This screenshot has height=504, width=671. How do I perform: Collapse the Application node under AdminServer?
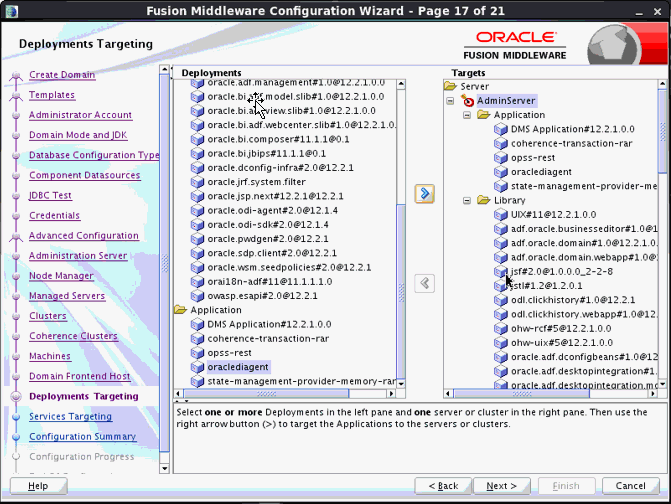click(467, 115)
